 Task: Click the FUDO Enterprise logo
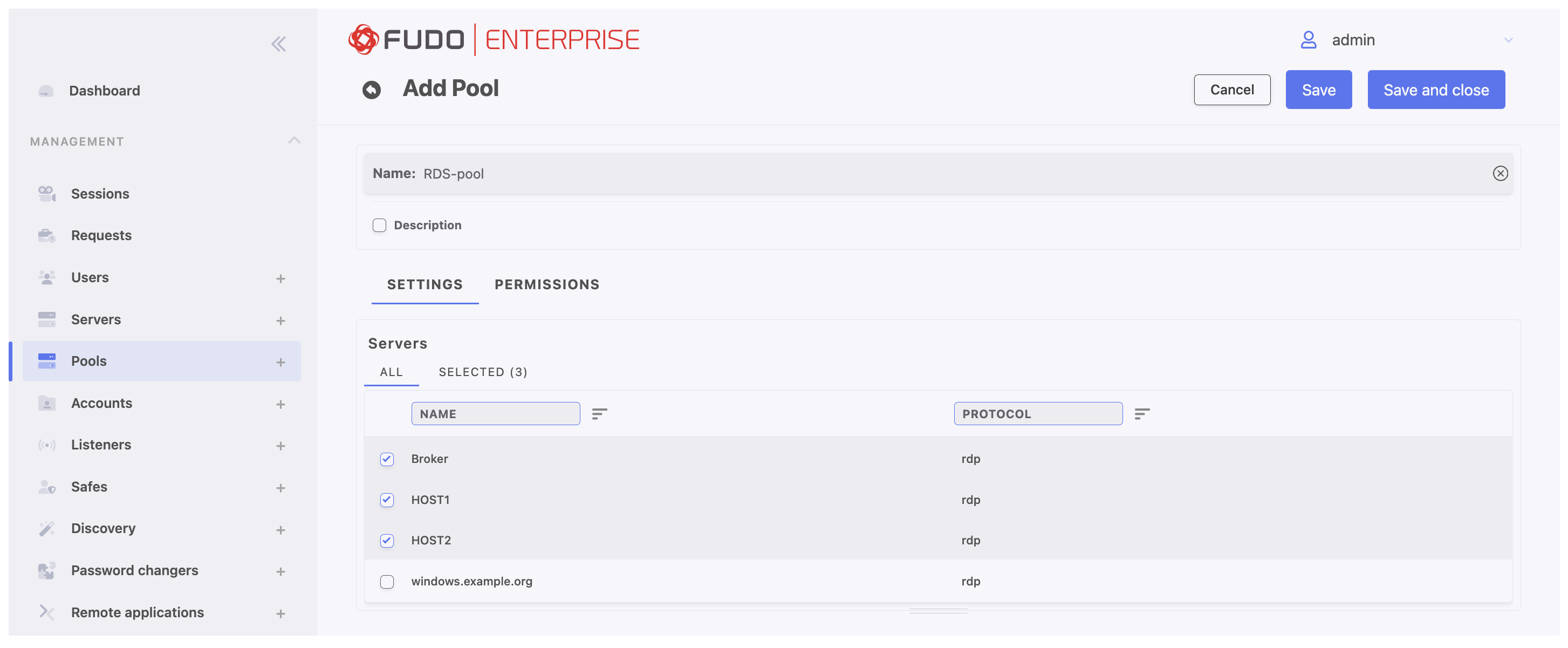click(494, 40)
